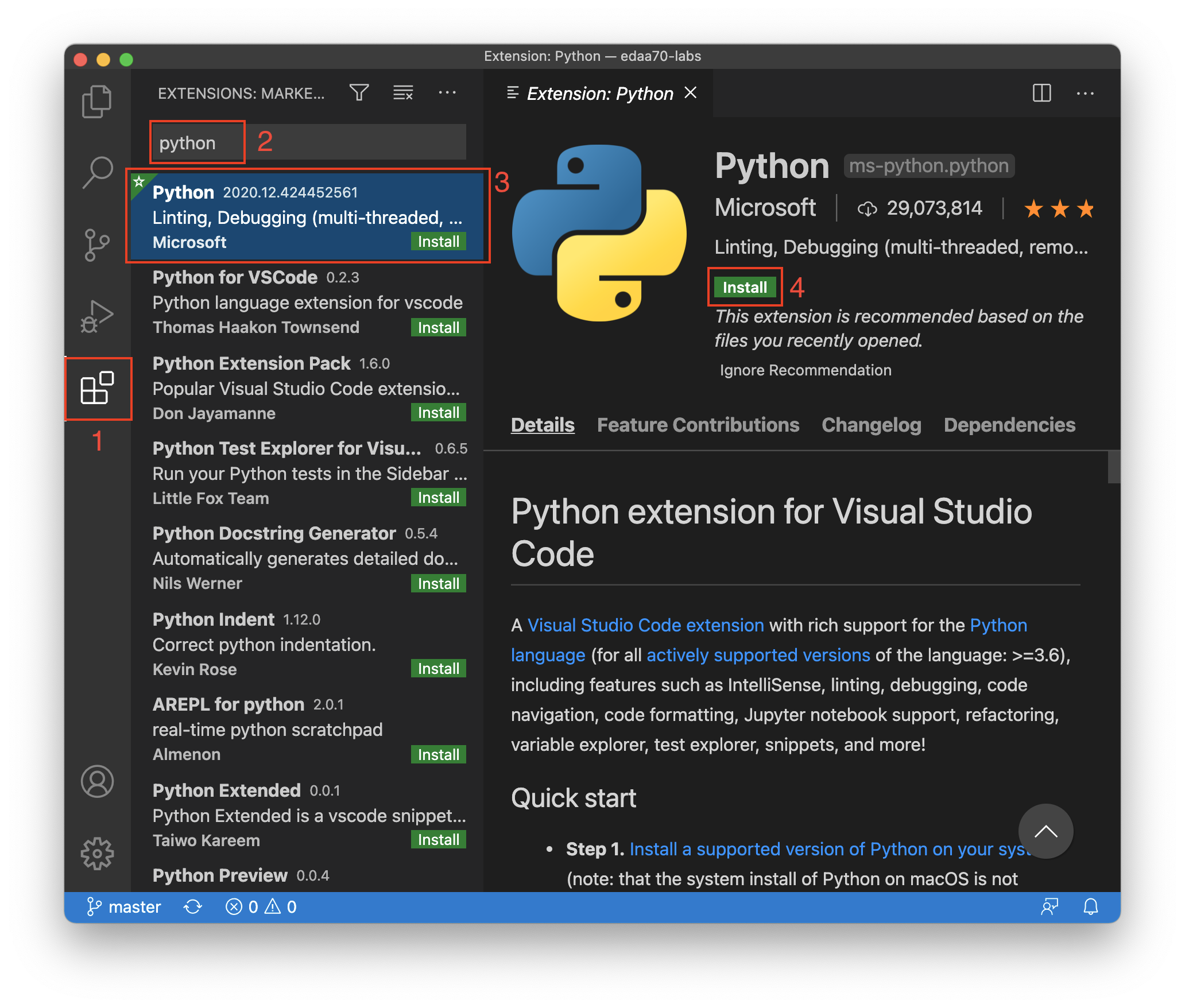The height and width of the screenshot is (1008, 1185).
Task: Click the star rating of Python extension
Action: 1059,208
